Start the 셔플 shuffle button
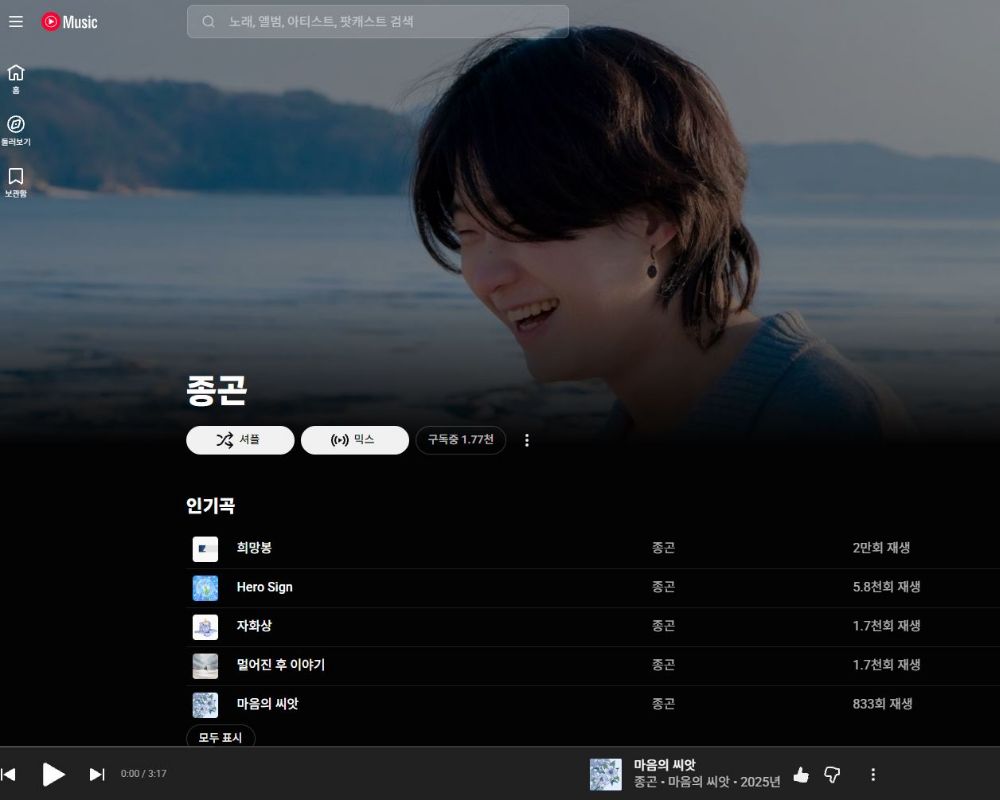Screen dimensions: 1000x800 tap(240, 440)
